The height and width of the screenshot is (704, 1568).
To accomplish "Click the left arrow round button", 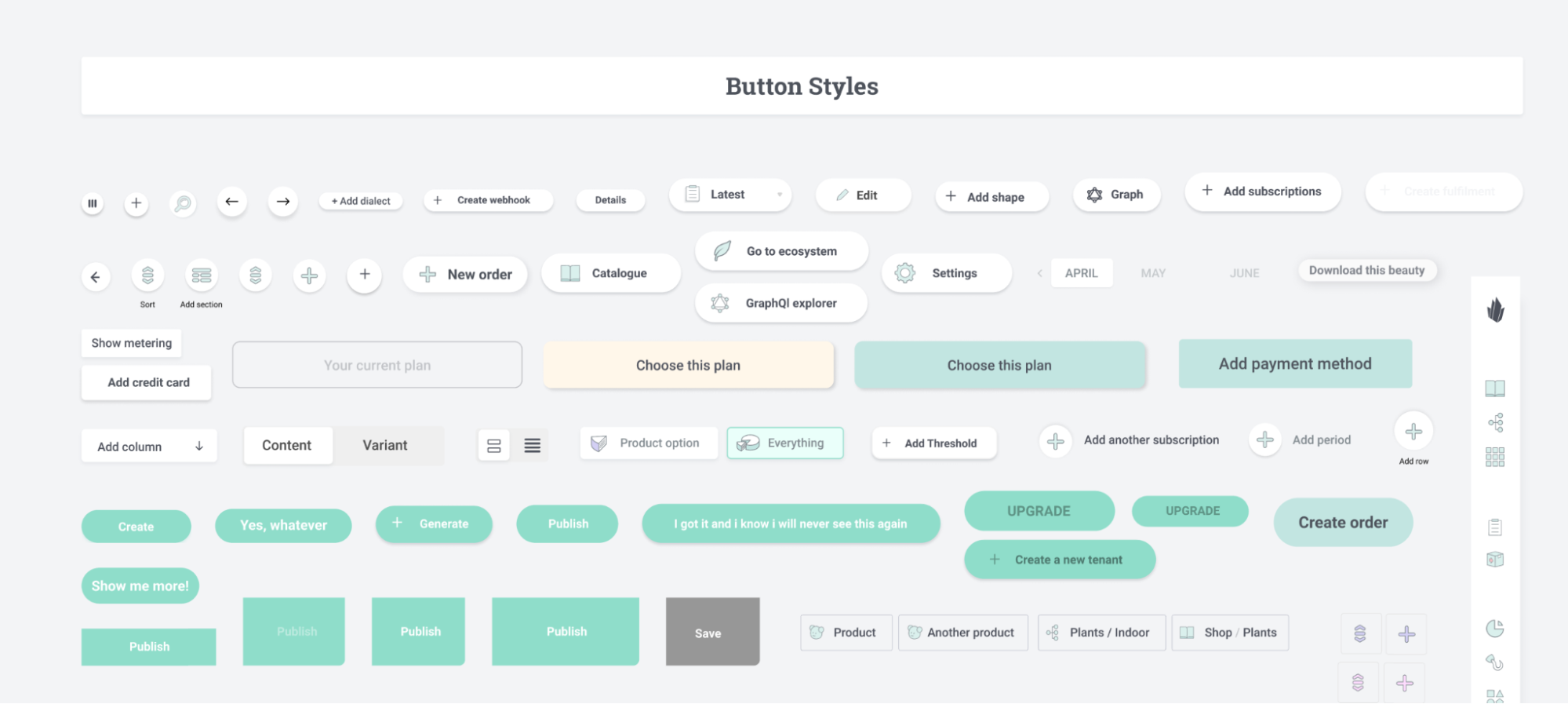I will (x=231, y=202).
